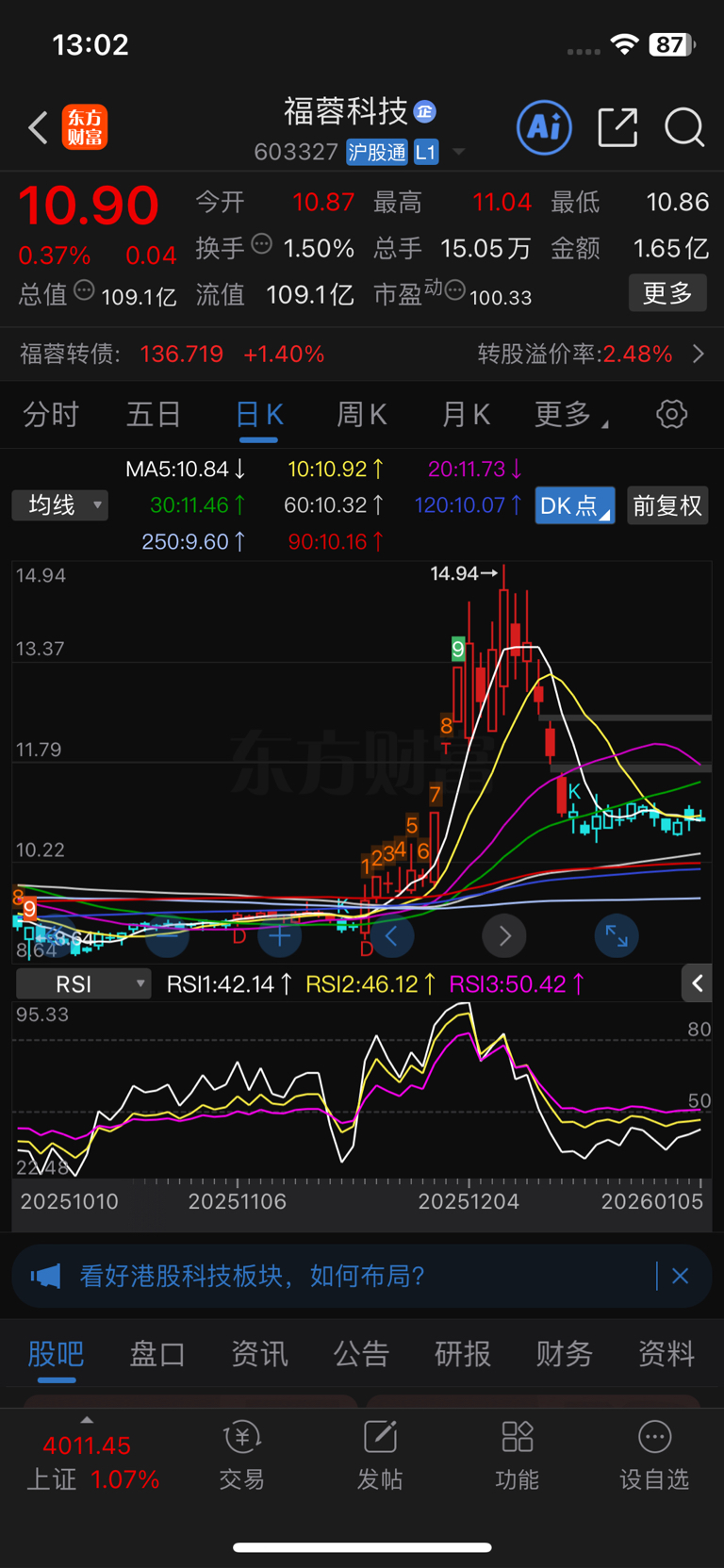Switch to 分时 chart tab
Screen dimensions: 724x1568
51,414
